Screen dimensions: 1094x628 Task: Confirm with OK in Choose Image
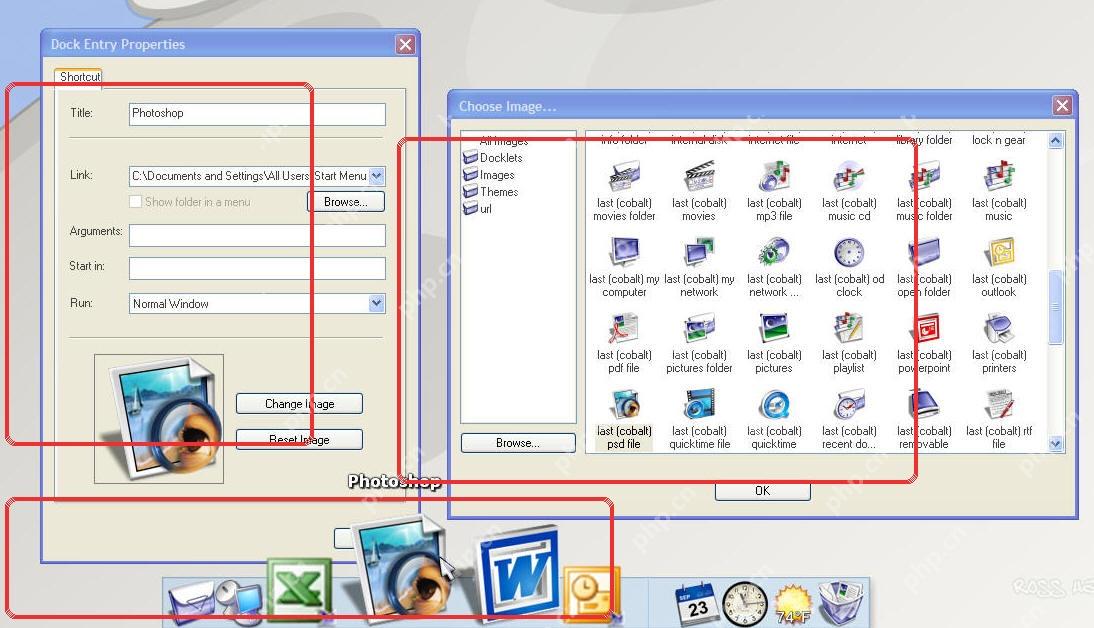(x=763, y=491)
